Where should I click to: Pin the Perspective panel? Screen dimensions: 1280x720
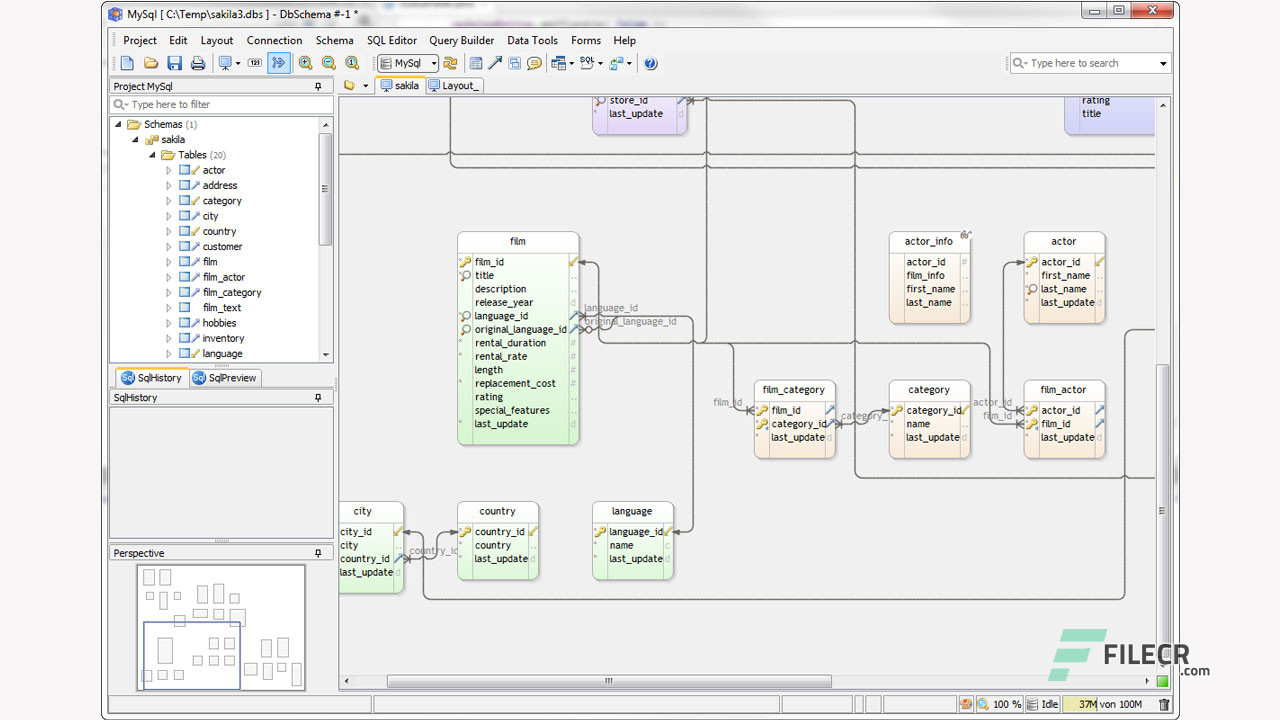(319, 553)
